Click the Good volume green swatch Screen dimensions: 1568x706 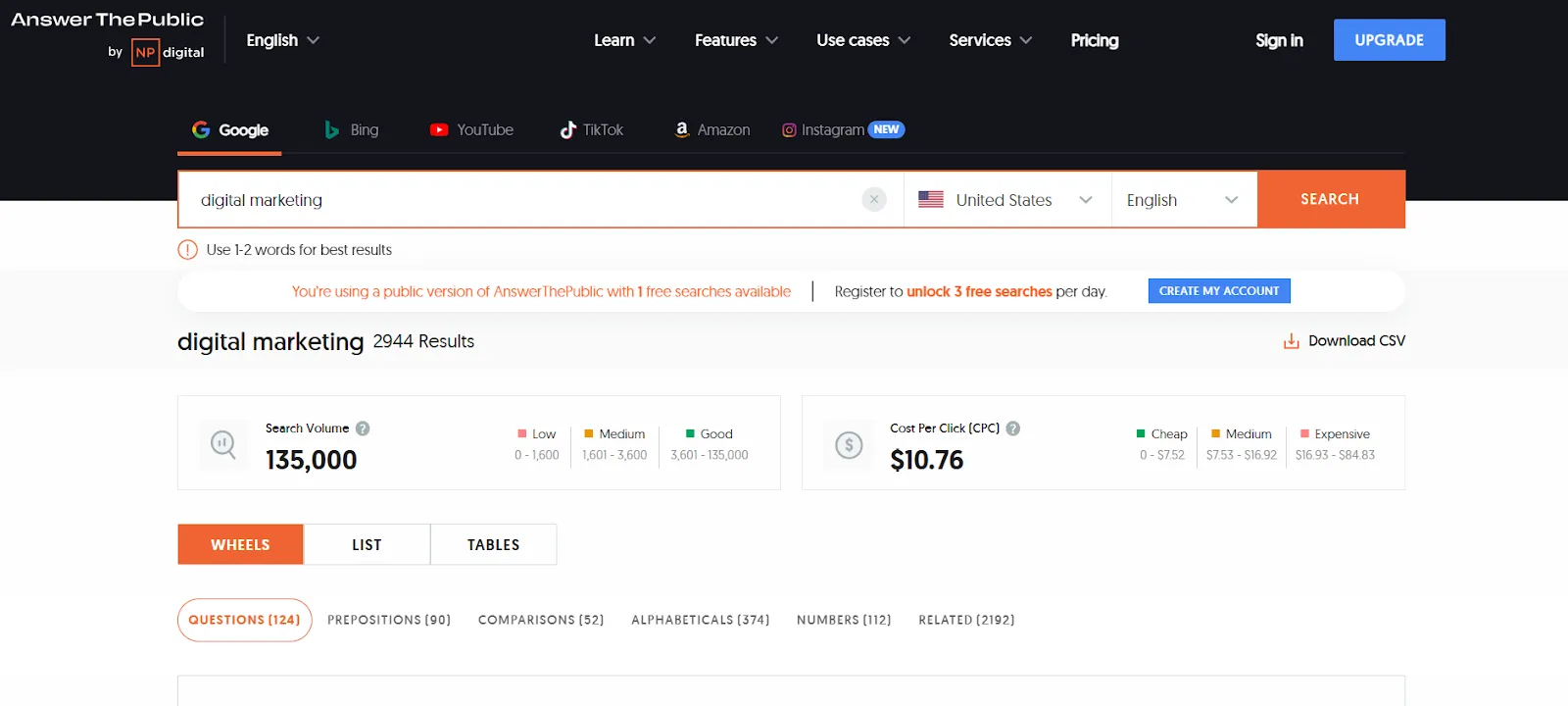[690, 433]
